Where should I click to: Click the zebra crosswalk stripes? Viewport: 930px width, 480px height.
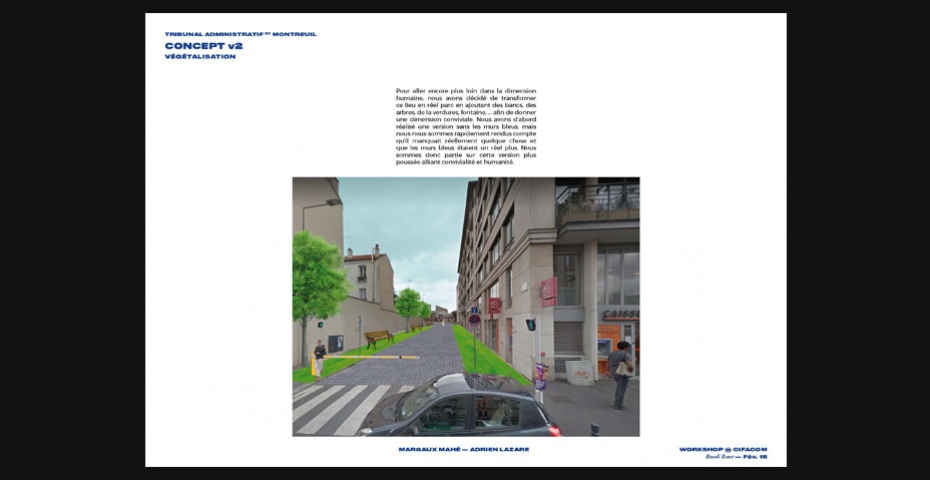click(x=335, y=407)
